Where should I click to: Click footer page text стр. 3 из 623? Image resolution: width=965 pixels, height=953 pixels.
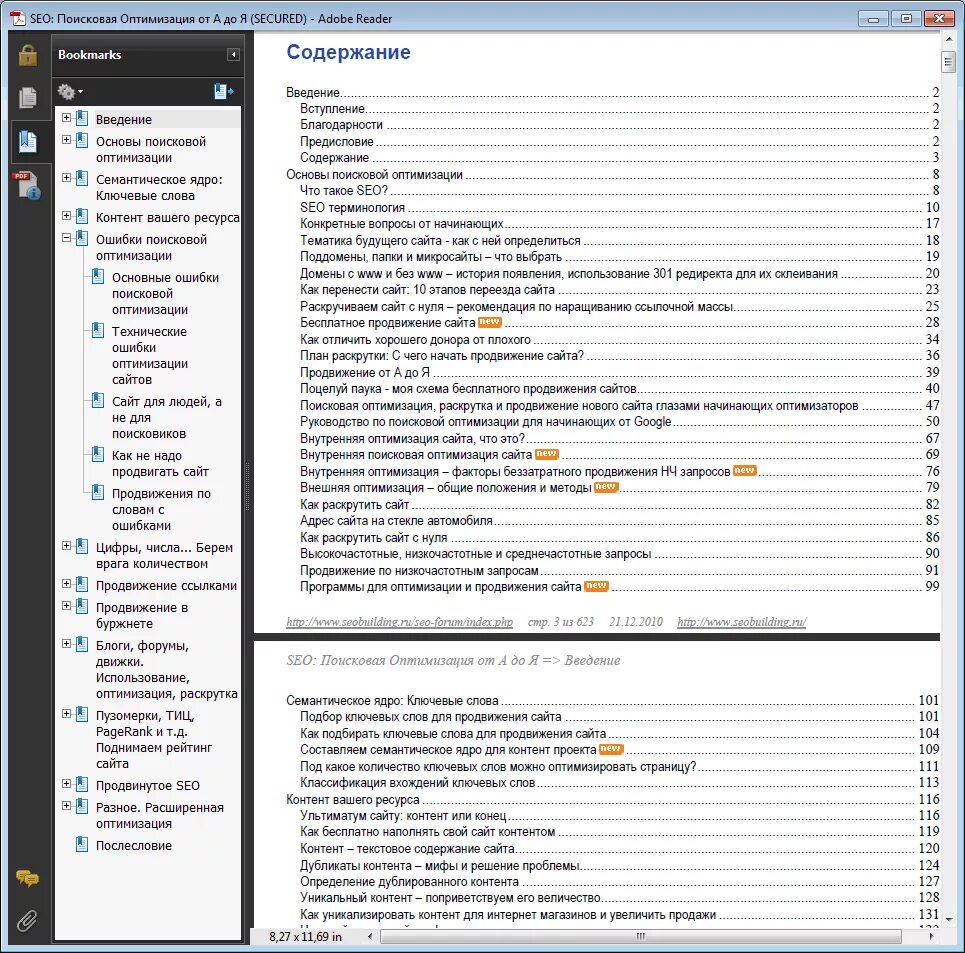pyautogui.click(x=561, y=622)
